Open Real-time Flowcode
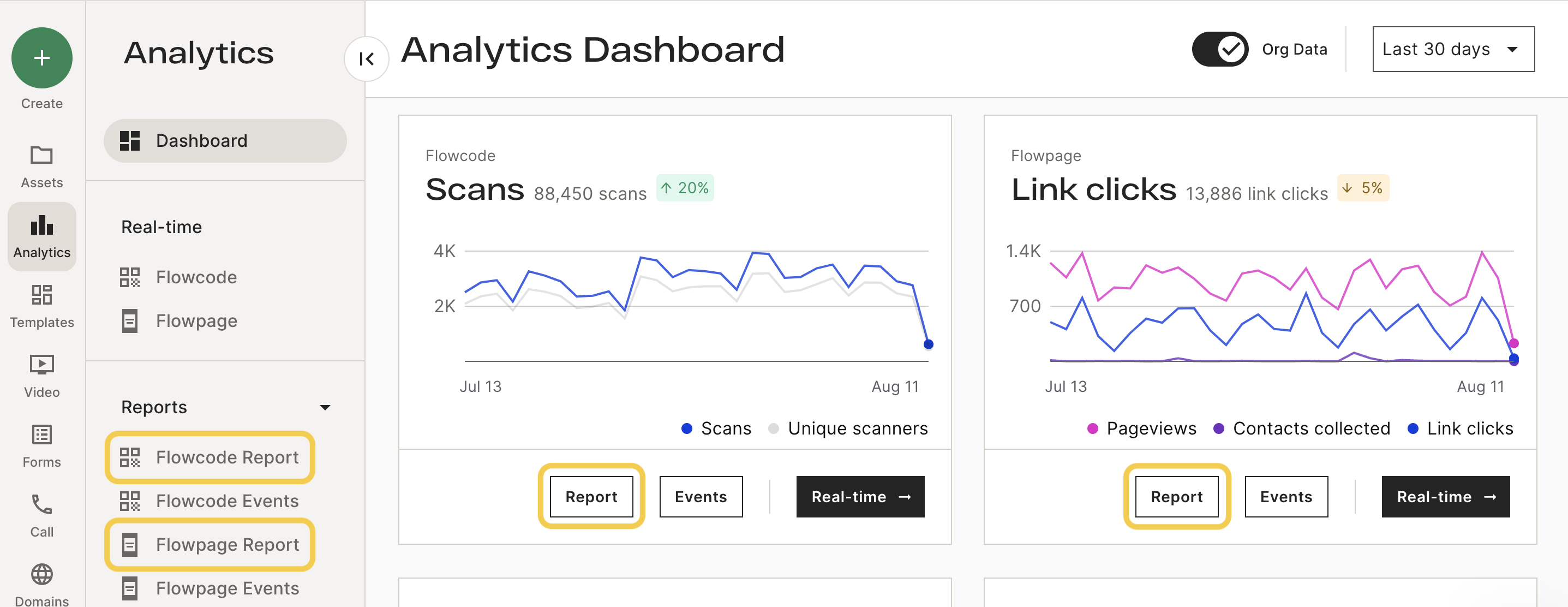This screenshot has width=1568, height=607. point(178,277)
